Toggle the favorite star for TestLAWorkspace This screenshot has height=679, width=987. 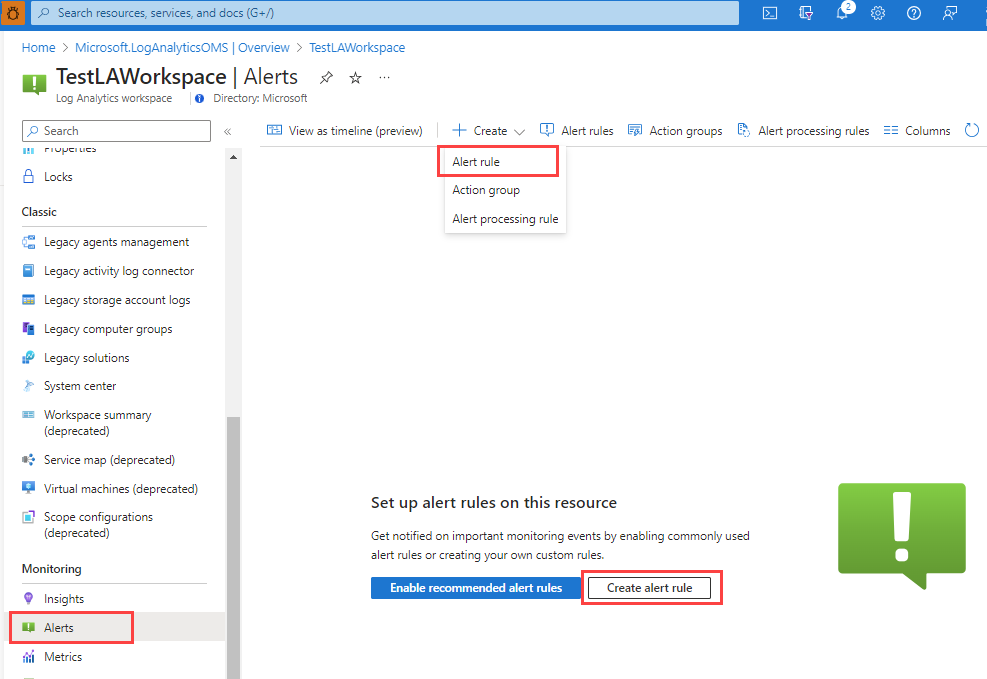(x=355, y=77)
